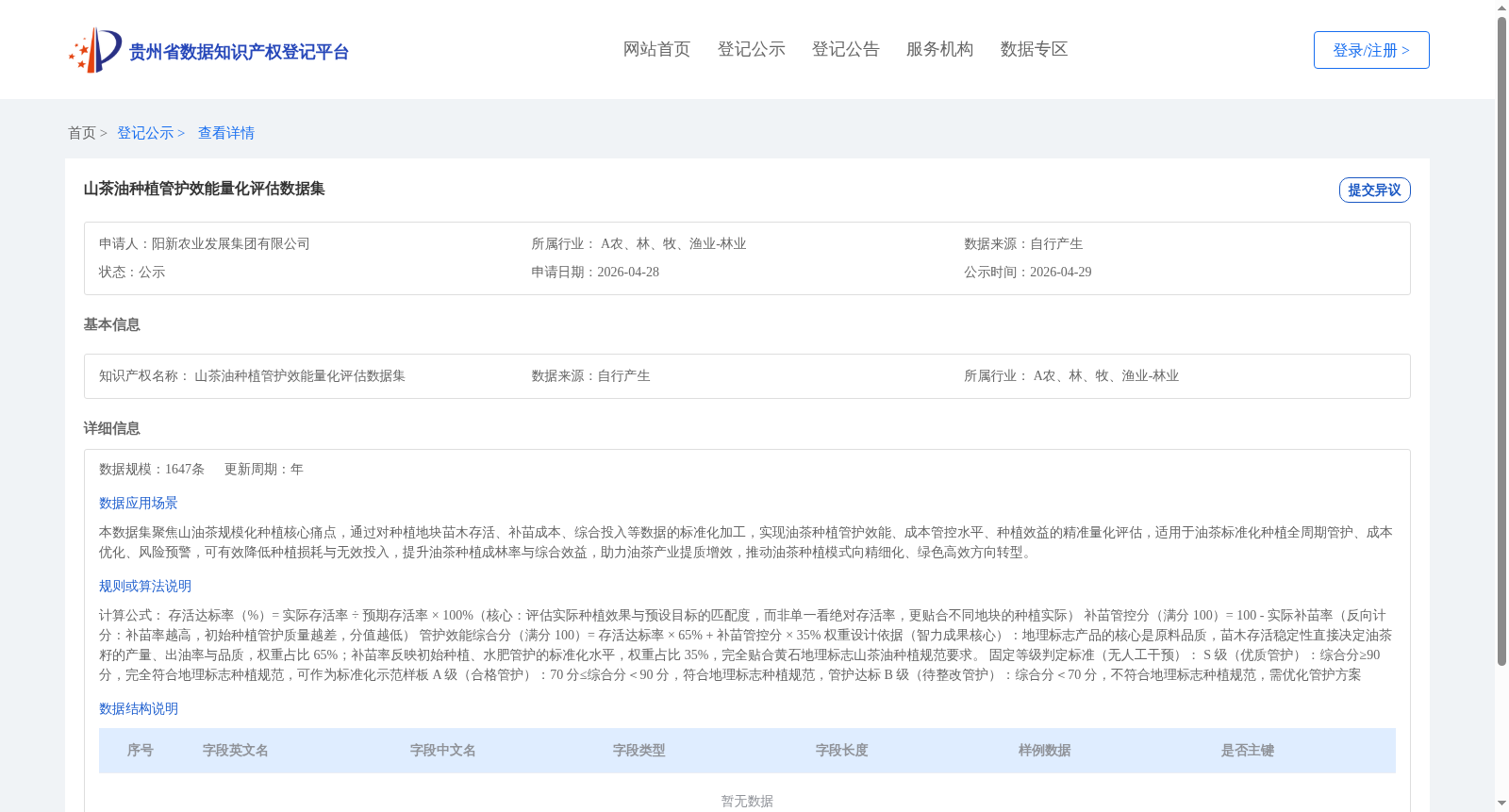Click 数据应用场景 subheading
The width and height of the screenshot is (1509, 812).
[x=139, y=503]
